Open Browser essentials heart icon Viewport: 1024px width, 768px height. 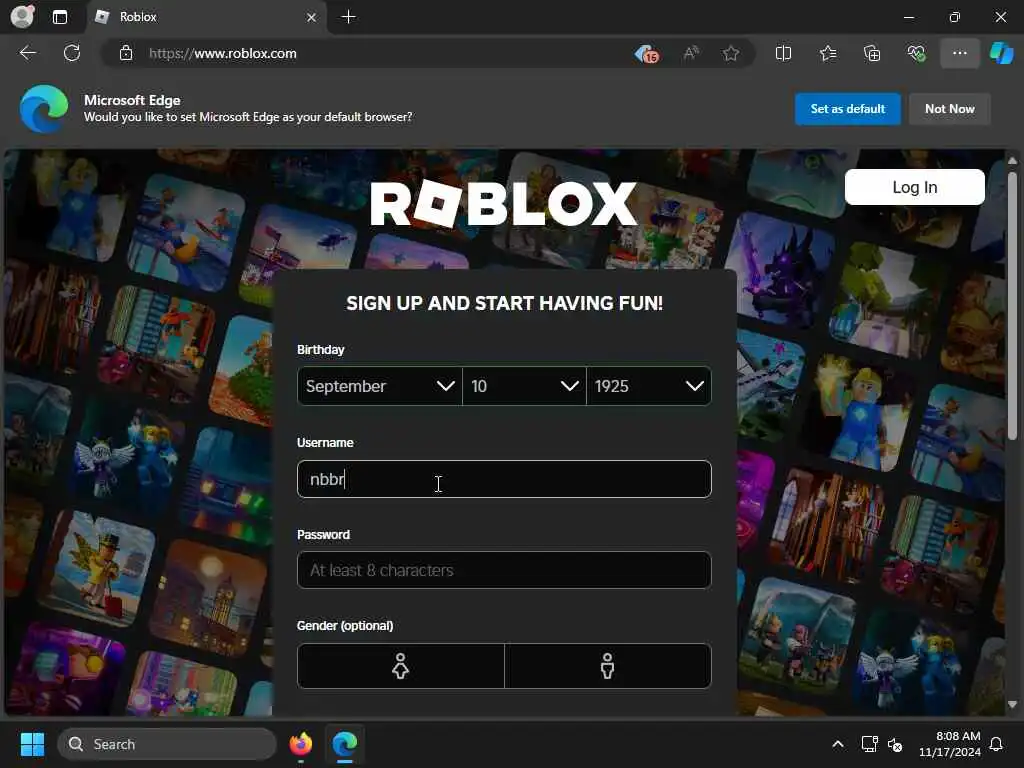[x=916, y=54]
